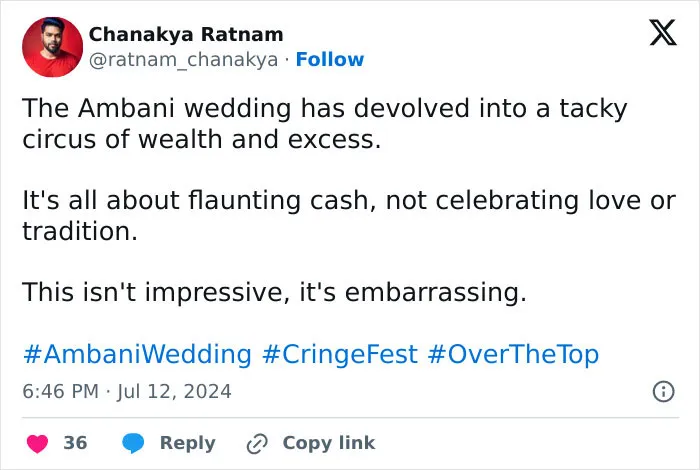This screenshot has width=700, height=470.
Task: Click the blue reply speech bubble icon
Action: click(133, 443)
